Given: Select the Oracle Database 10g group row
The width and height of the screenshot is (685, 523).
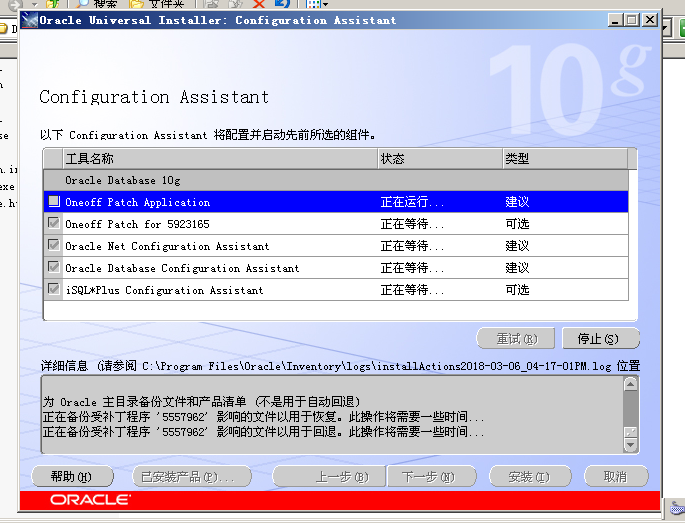Looking at the screenshot, I should coord(336,180).
